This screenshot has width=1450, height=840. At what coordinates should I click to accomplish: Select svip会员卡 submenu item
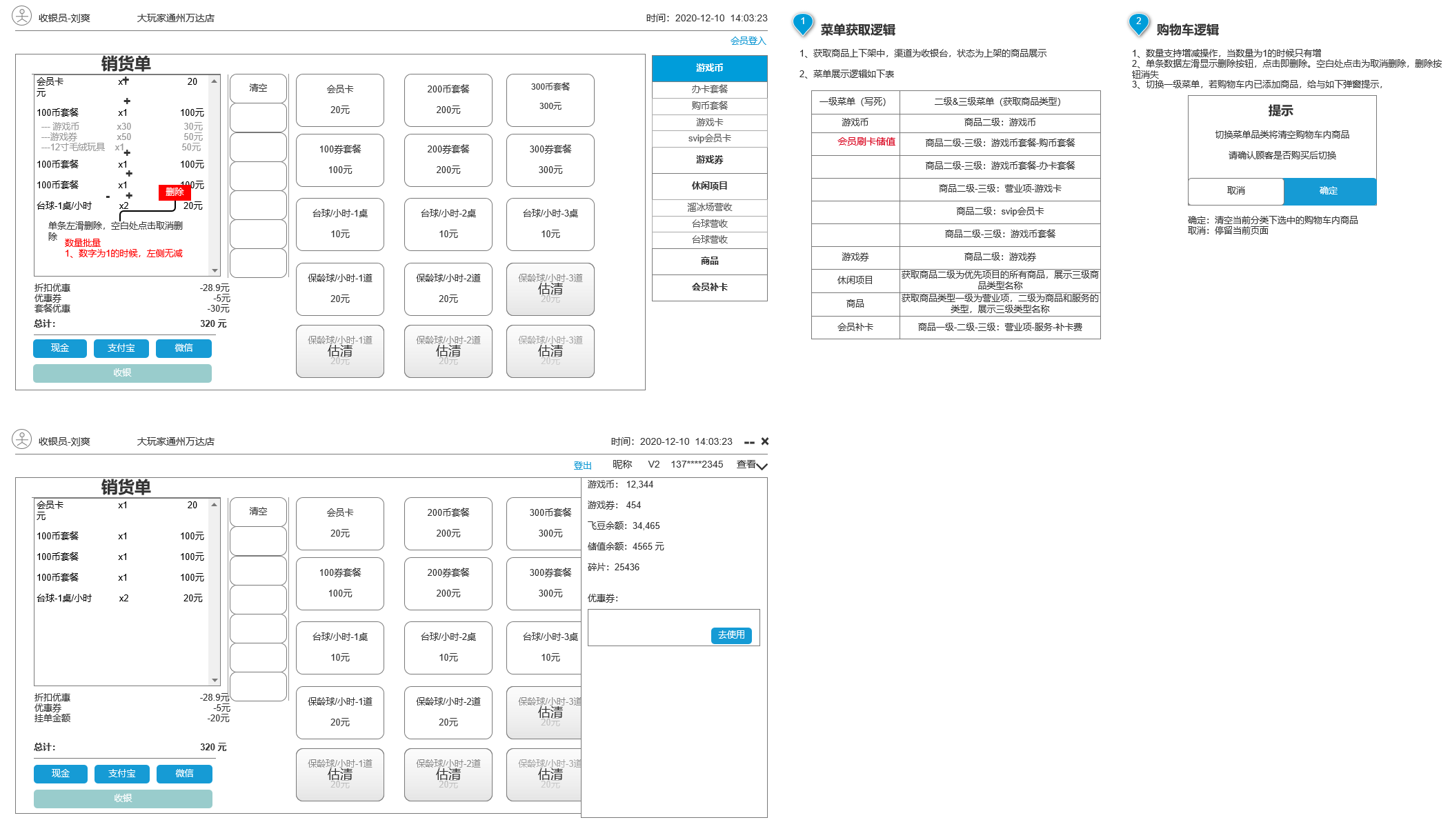tap(709, 139)
